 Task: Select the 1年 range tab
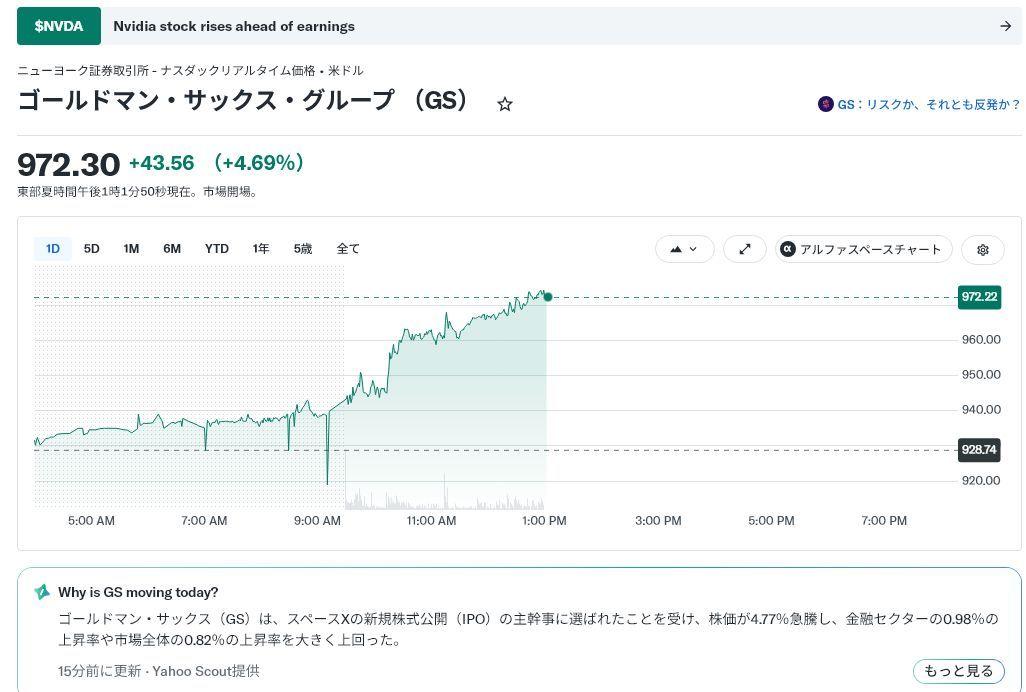tap(260, 249)
